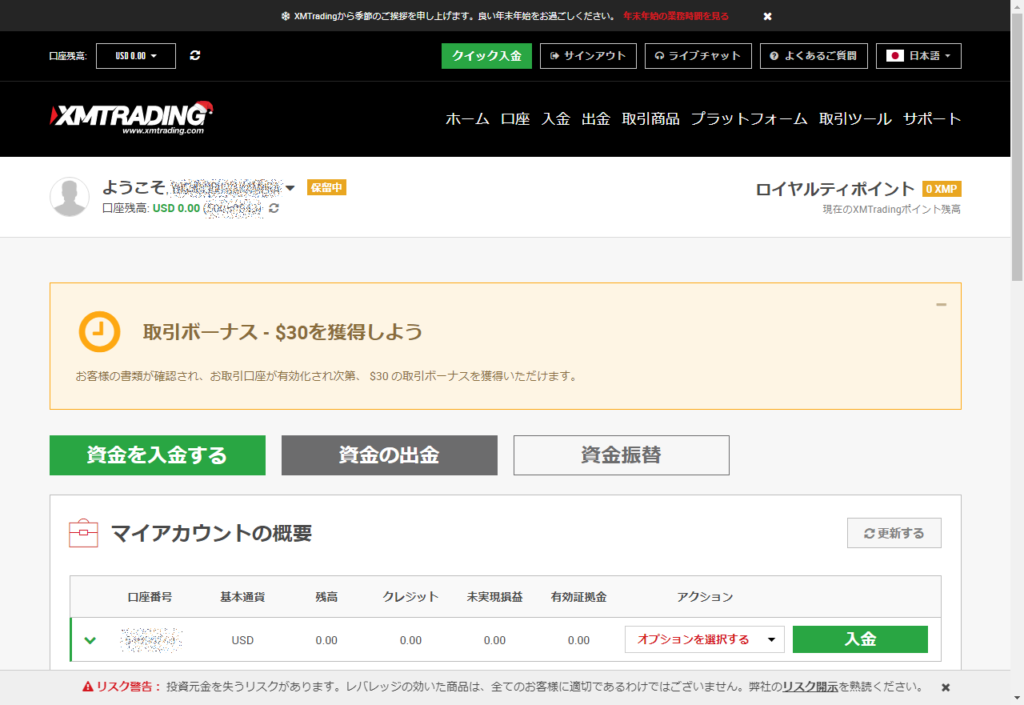The width and height of the screenshot is (1024, 705).
Task: Click green 入金 button in account row
Action: click(x=860, y=640)
